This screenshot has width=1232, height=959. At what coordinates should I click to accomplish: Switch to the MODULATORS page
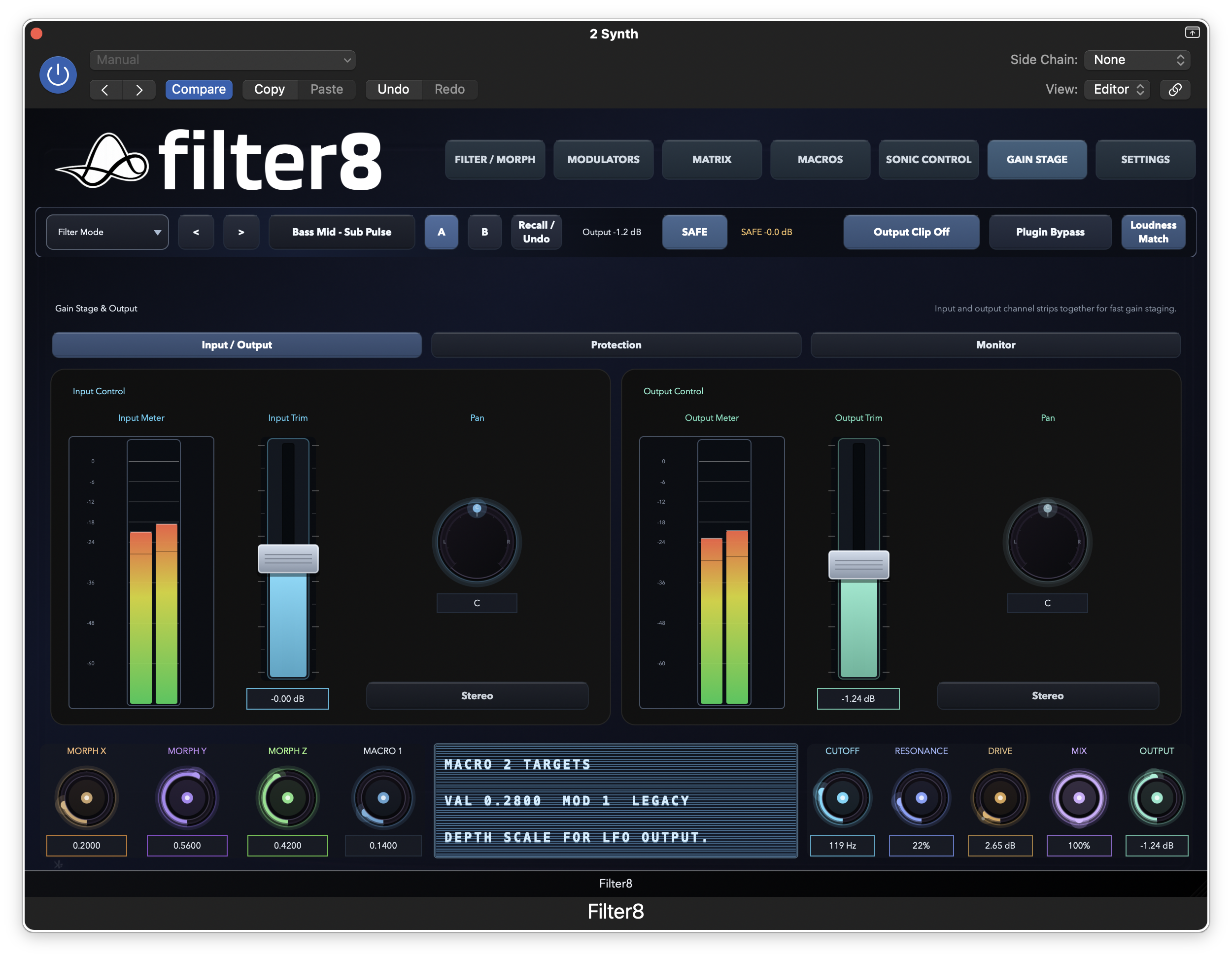point(603,160)
